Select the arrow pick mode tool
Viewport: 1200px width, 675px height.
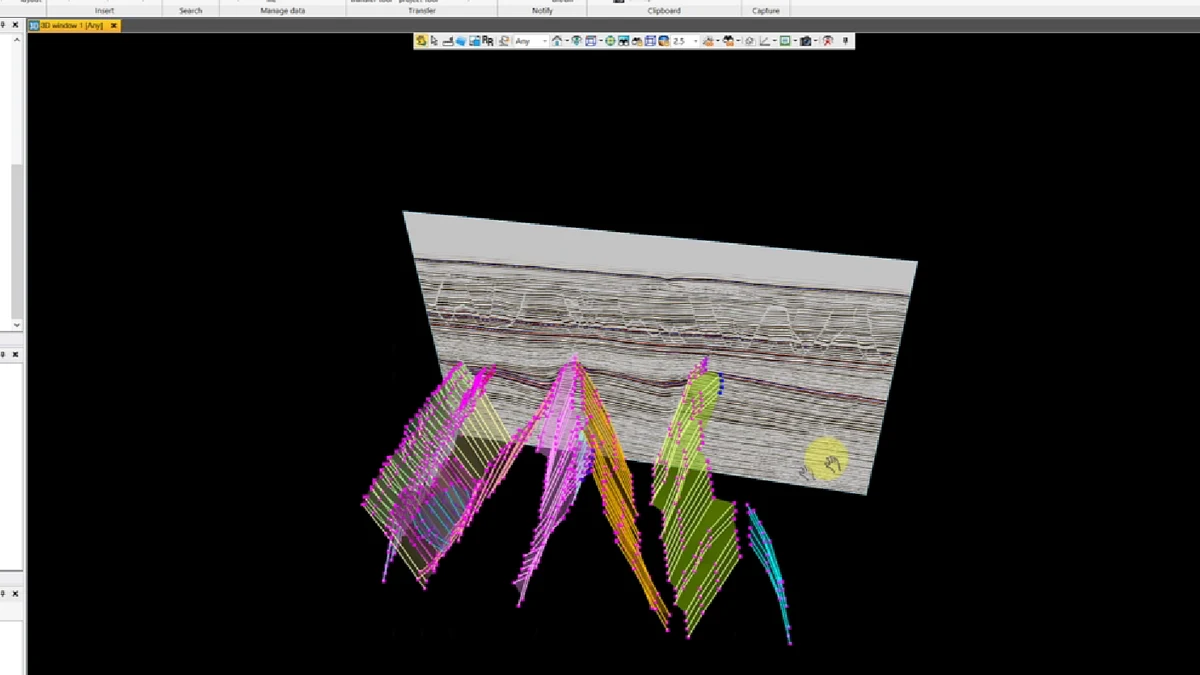click(x=434, y=41)
